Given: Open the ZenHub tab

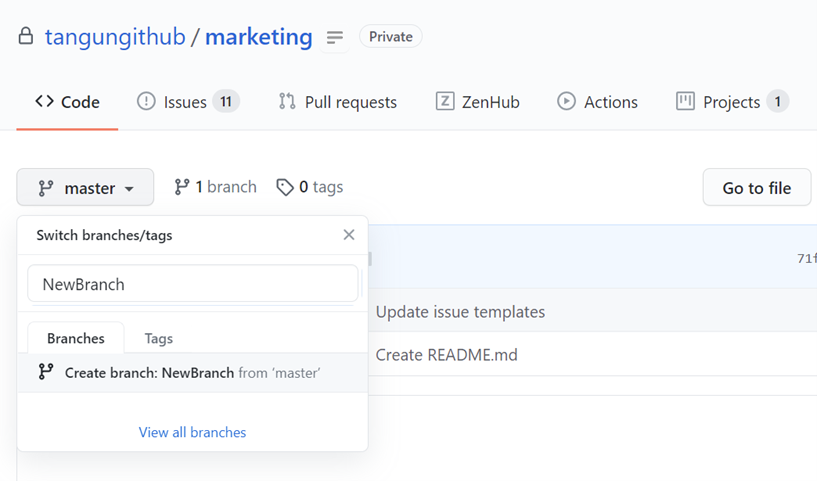Looking at the screenshot, I should (x=478, y=102).
